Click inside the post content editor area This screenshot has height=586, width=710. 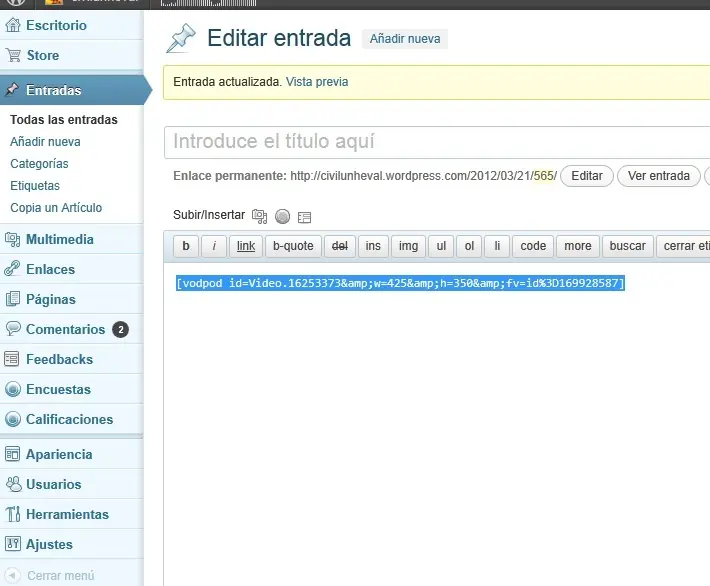pos(437,423)
